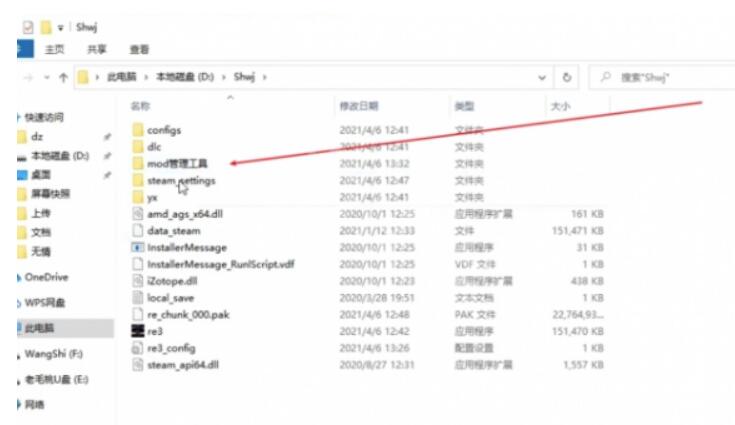Click the 文本文档 type of local_save
This screenshot has height=425, width=735.
pyautogui.click(x=474, y=298)
